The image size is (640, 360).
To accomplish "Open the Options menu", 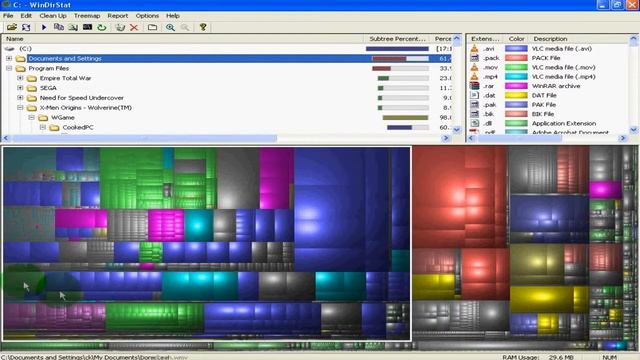I will [147, 16].
